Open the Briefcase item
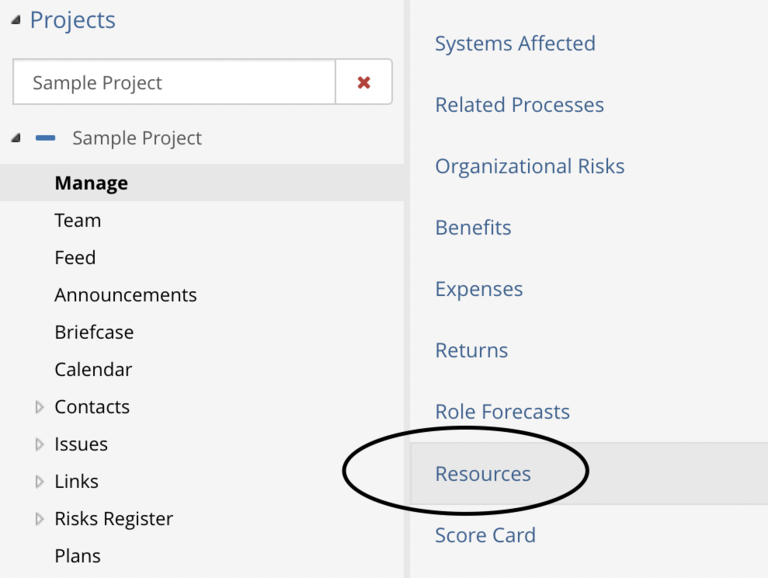 (x=94, y=332)
